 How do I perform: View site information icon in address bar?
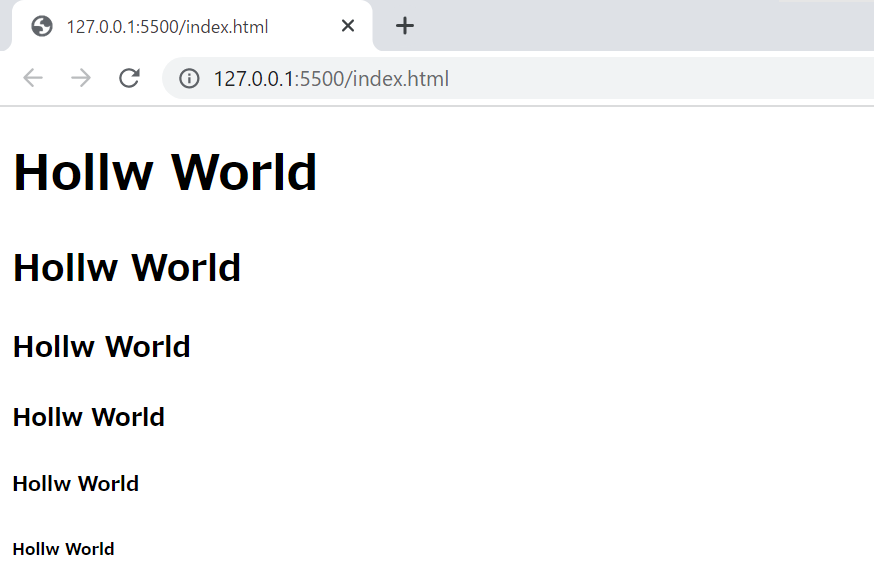189,78
